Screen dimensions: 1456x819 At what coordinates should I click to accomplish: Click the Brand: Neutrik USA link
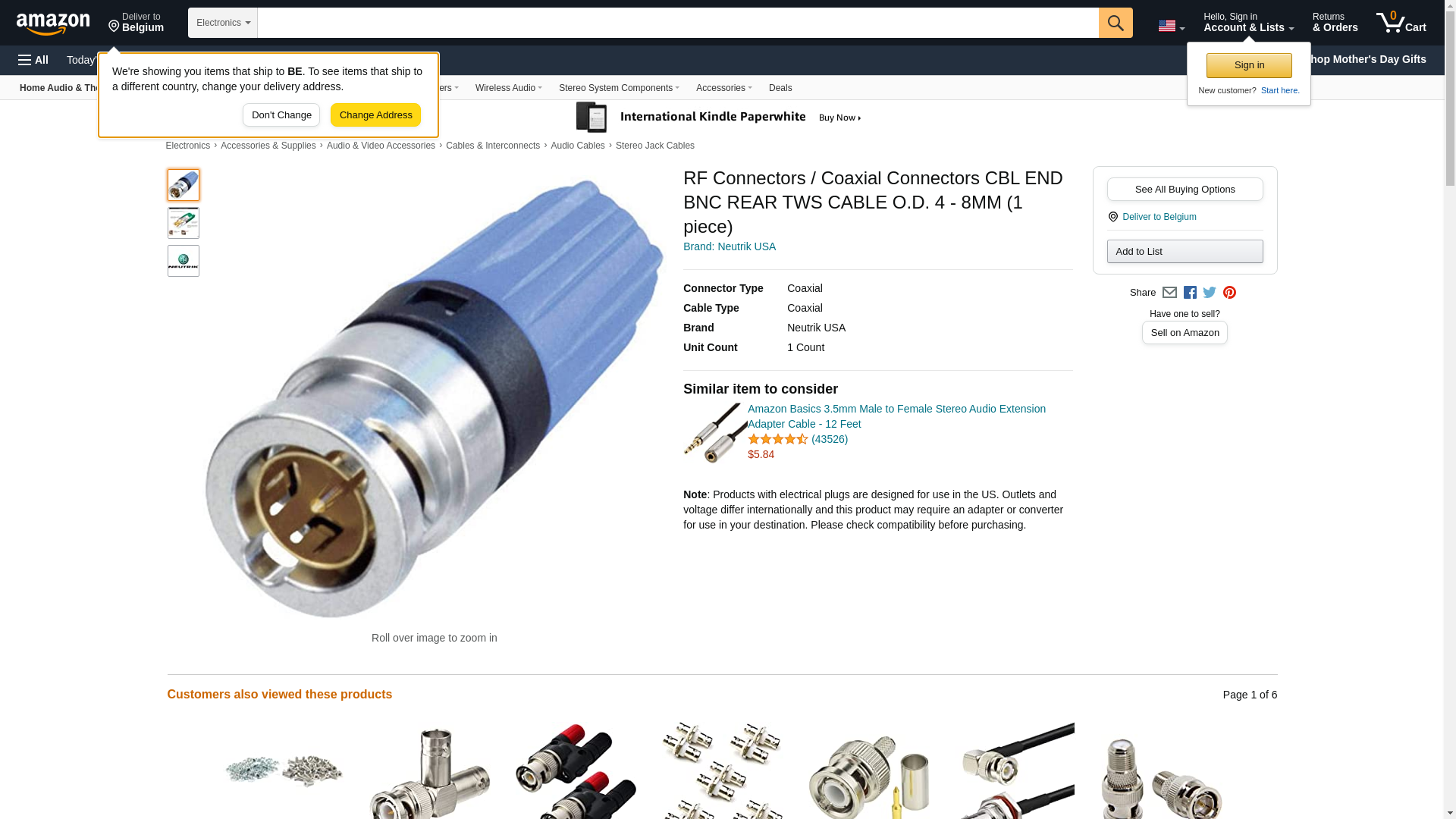click(730, 246)
